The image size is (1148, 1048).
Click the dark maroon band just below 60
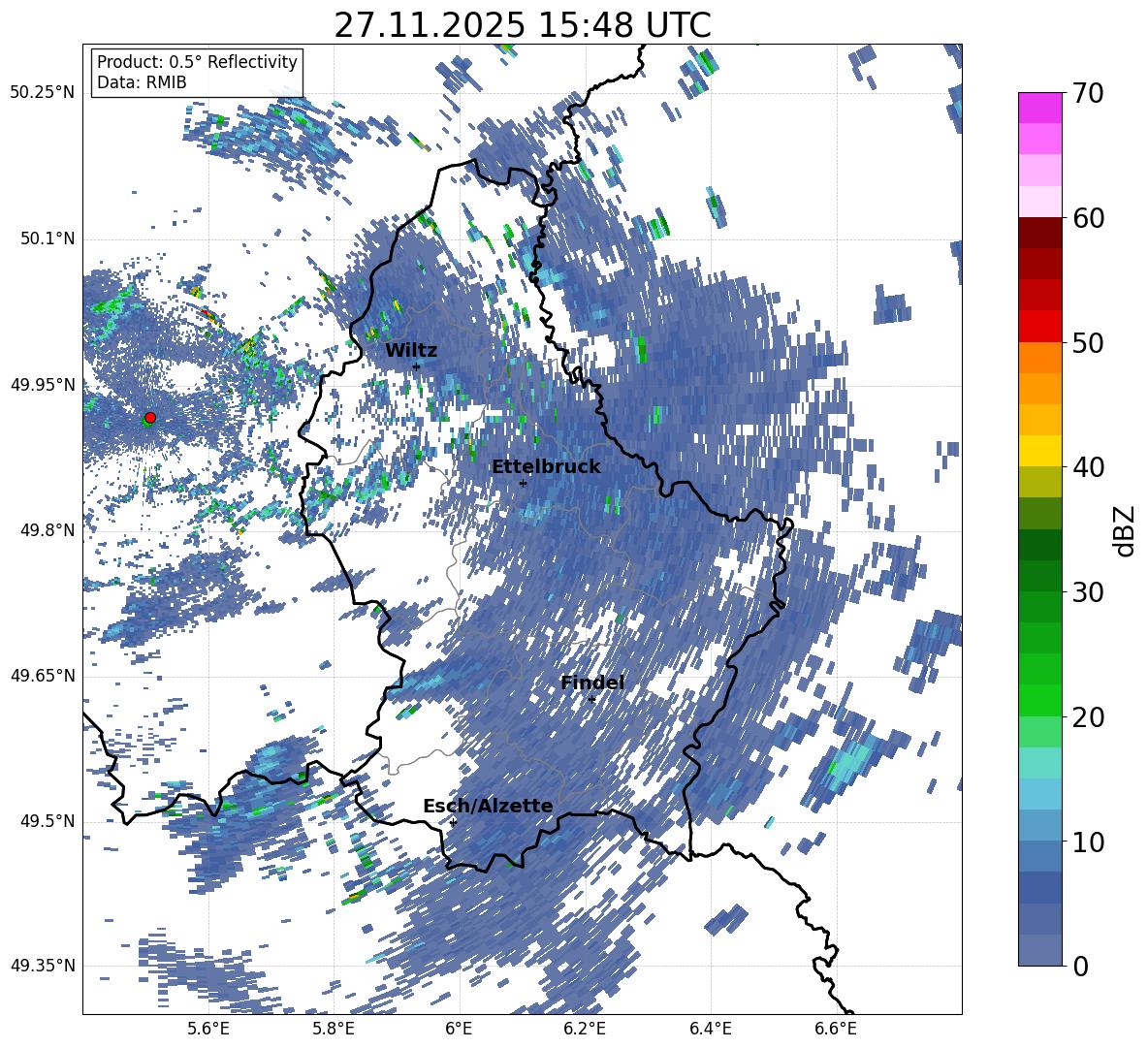[x=1039, y=233]
